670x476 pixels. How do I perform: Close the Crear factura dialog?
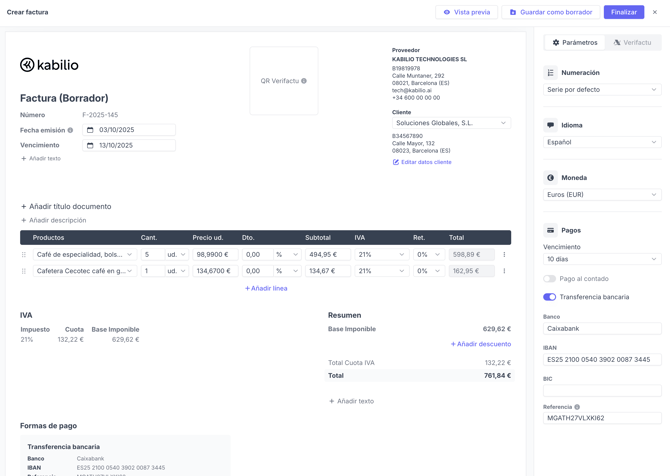655,12
